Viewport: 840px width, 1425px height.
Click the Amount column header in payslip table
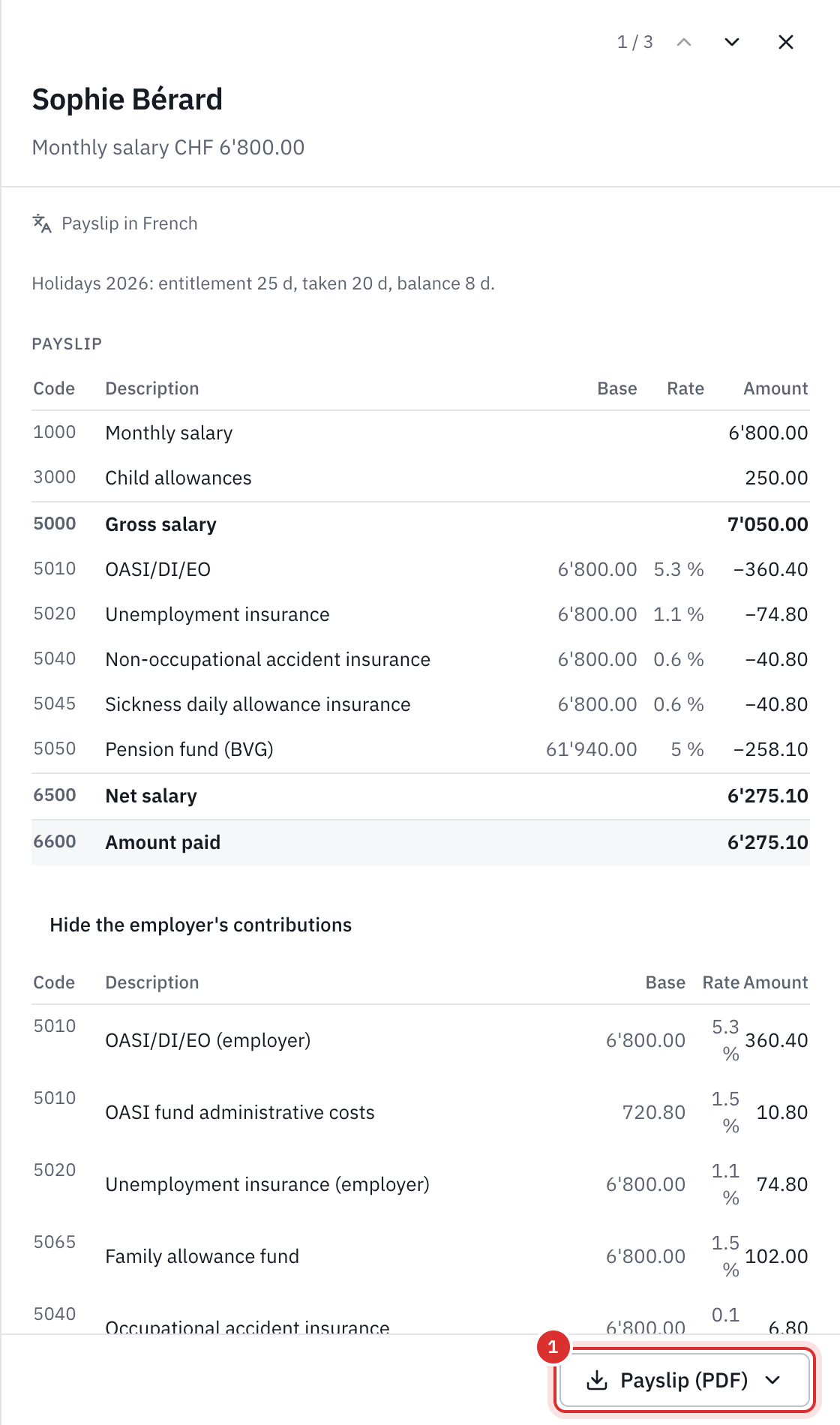coord(775,388)
